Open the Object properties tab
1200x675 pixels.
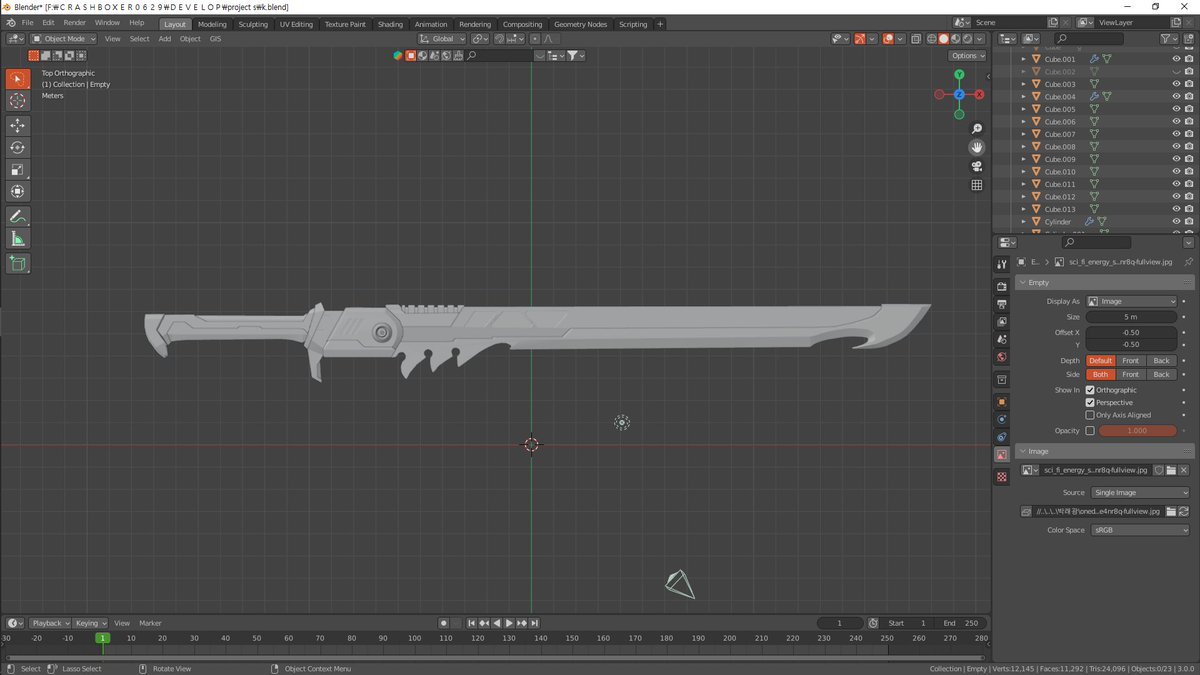point(1002,401)
